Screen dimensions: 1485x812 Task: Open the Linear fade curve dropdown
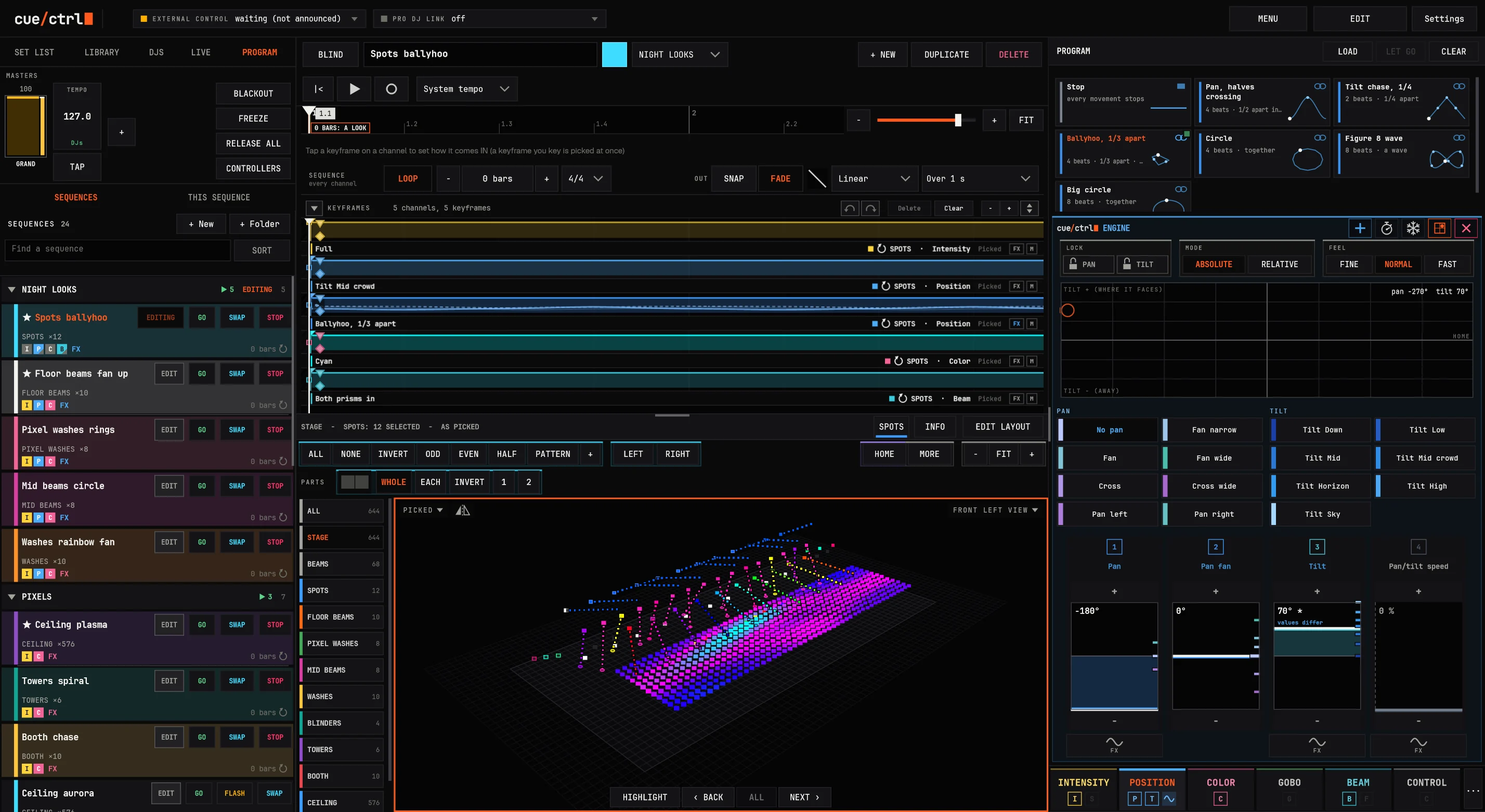874,179
